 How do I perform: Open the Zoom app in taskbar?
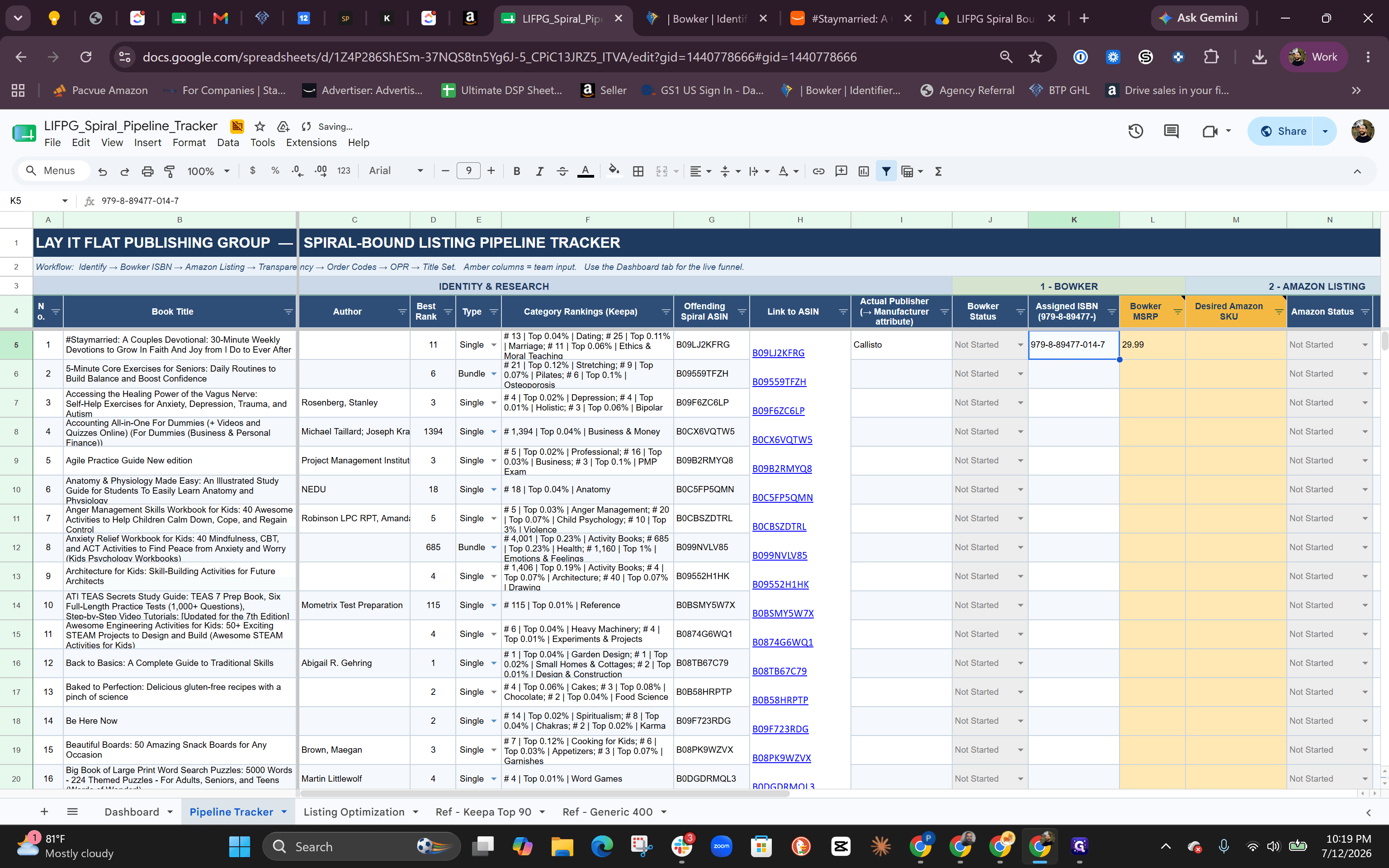pyautogui.click(x=722, y=846)
